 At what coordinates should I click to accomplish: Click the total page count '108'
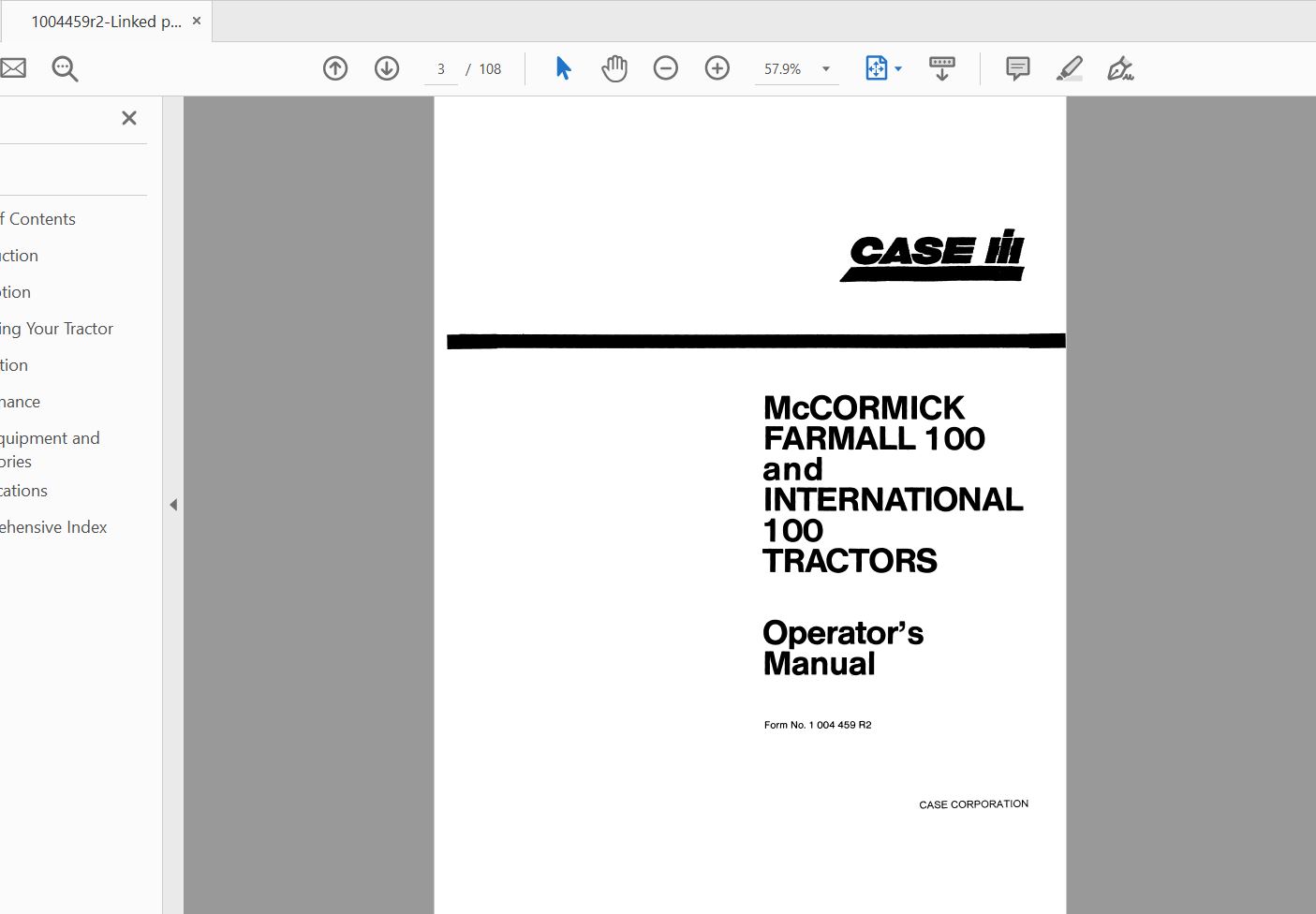tap(490, 69)
